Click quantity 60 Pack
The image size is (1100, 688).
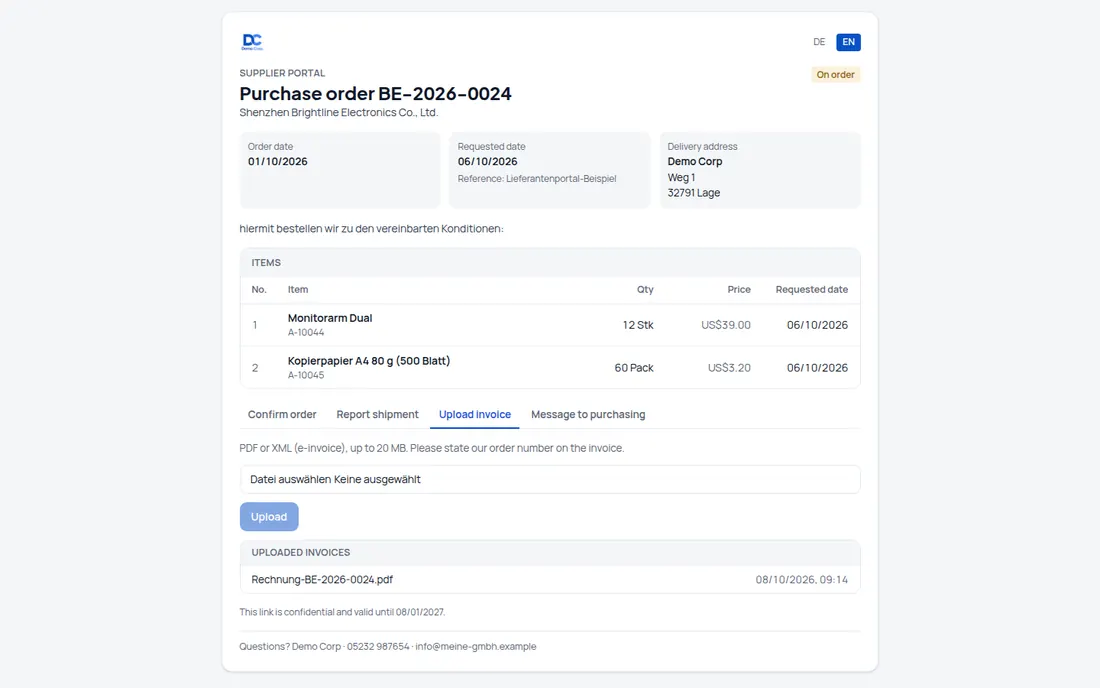[633, 368]
